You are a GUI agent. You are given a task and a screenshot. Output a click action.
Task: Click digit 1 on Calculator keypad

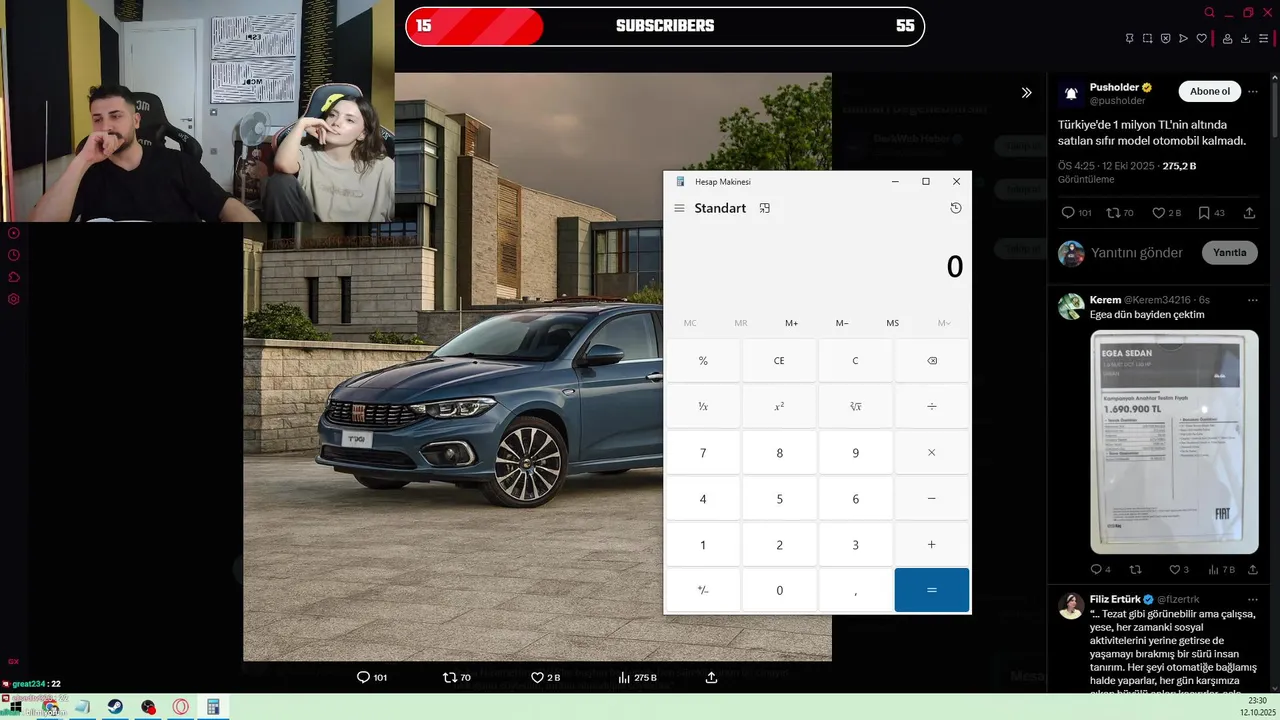pyautogui.click(x=703, y=545)
